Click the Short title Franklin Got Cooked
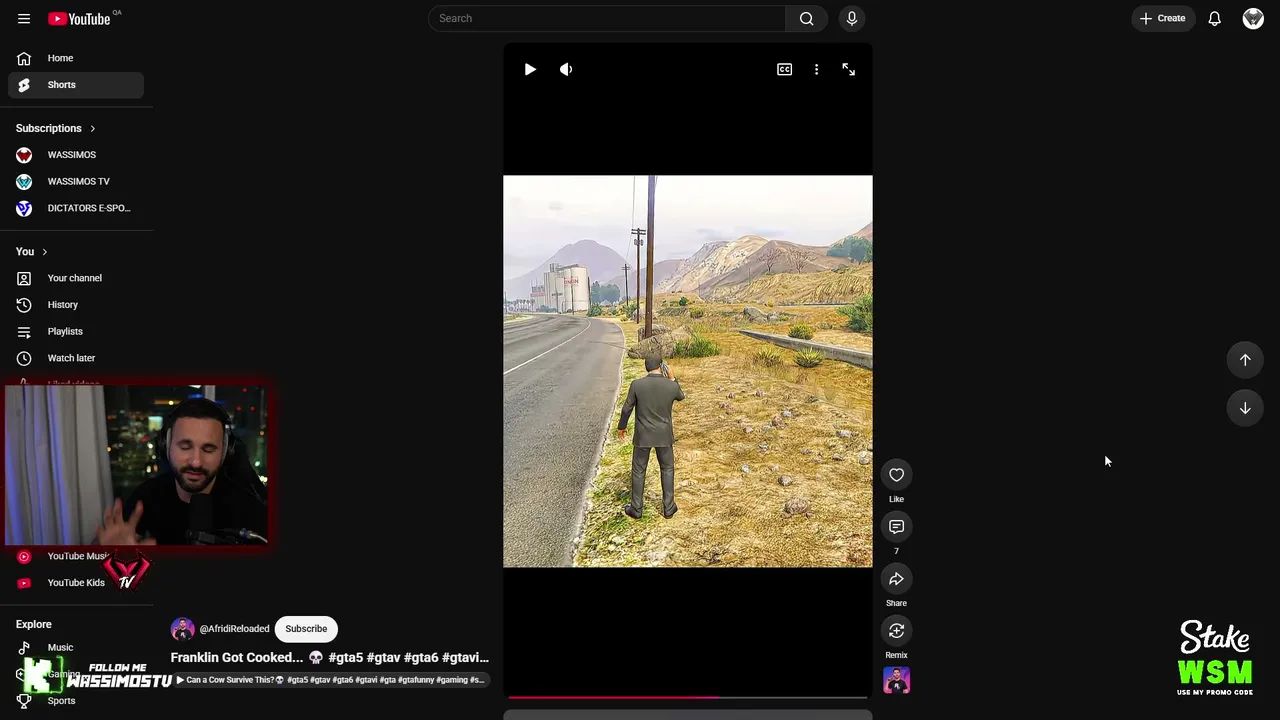This screenshot has width=1280, height=720. pyautogui.click(x=330, y=657)
